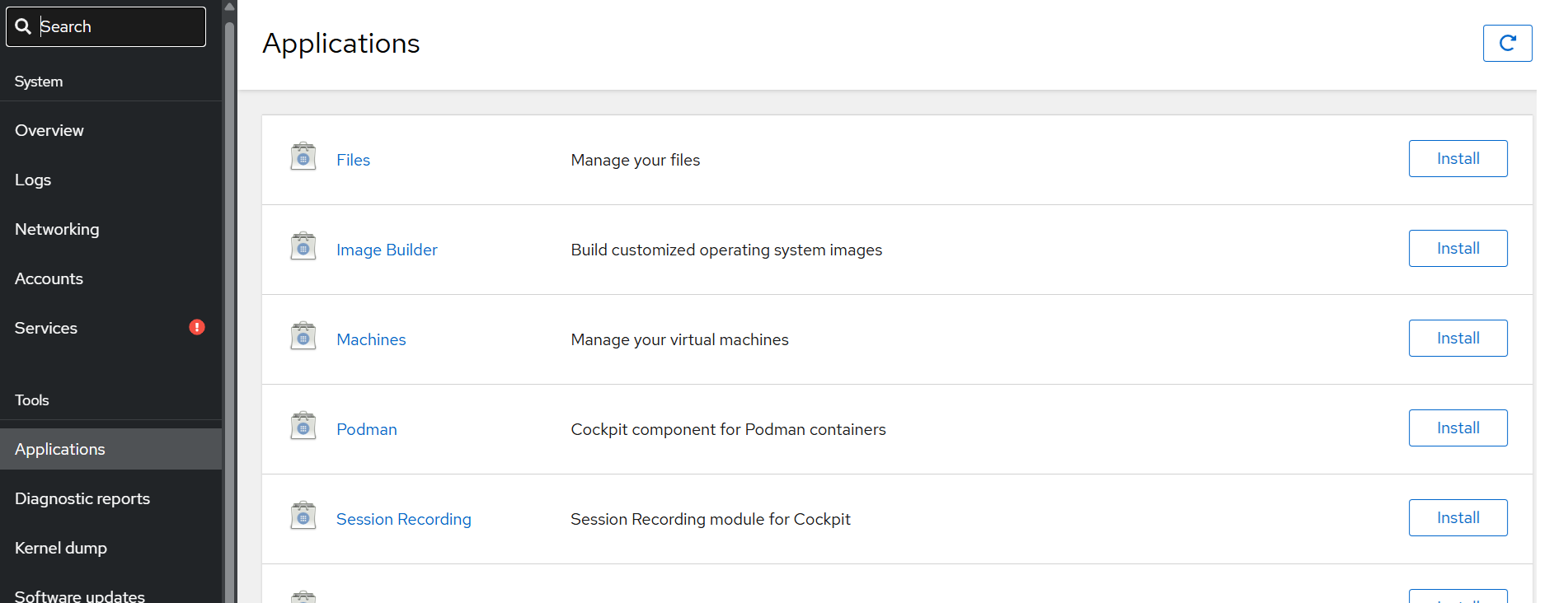The width and height of the screenshot is (1568, 603).
Task: Click the red Services alert icon
Action: pos(197,327)
